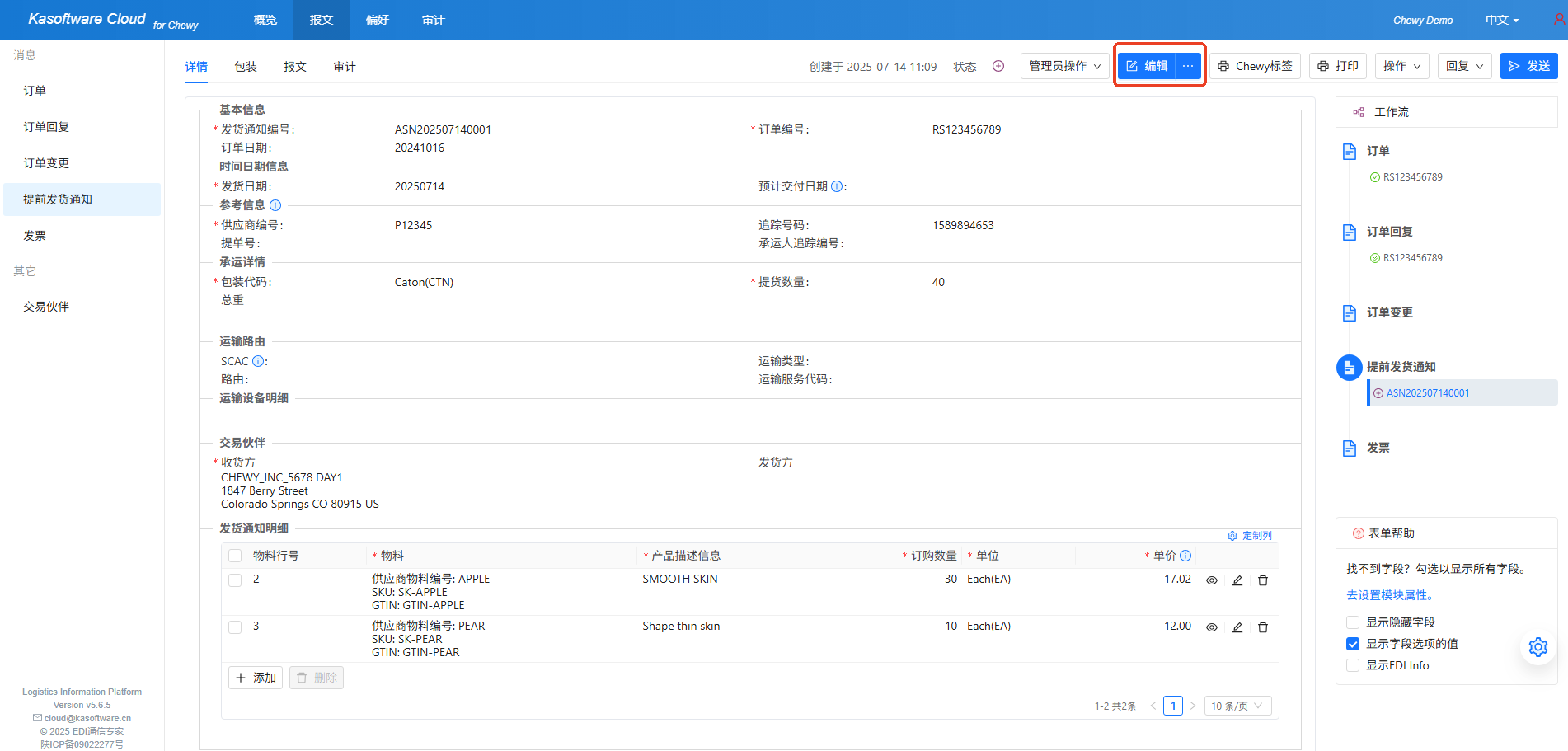
Task: Switch to the 包装 tab
Action: (246, 67)
